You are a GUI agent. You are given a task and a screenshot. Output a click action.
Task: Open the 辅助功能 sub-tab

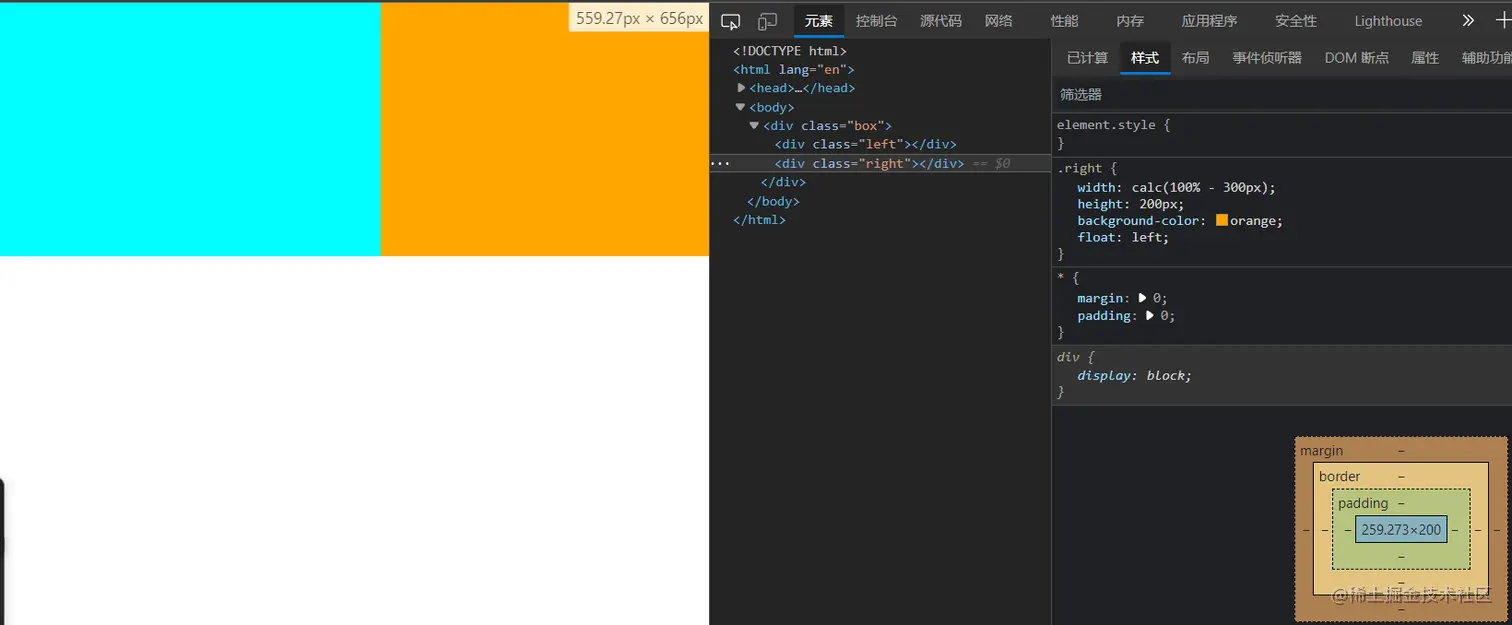pyautogui.click(x=1486, y=58)
